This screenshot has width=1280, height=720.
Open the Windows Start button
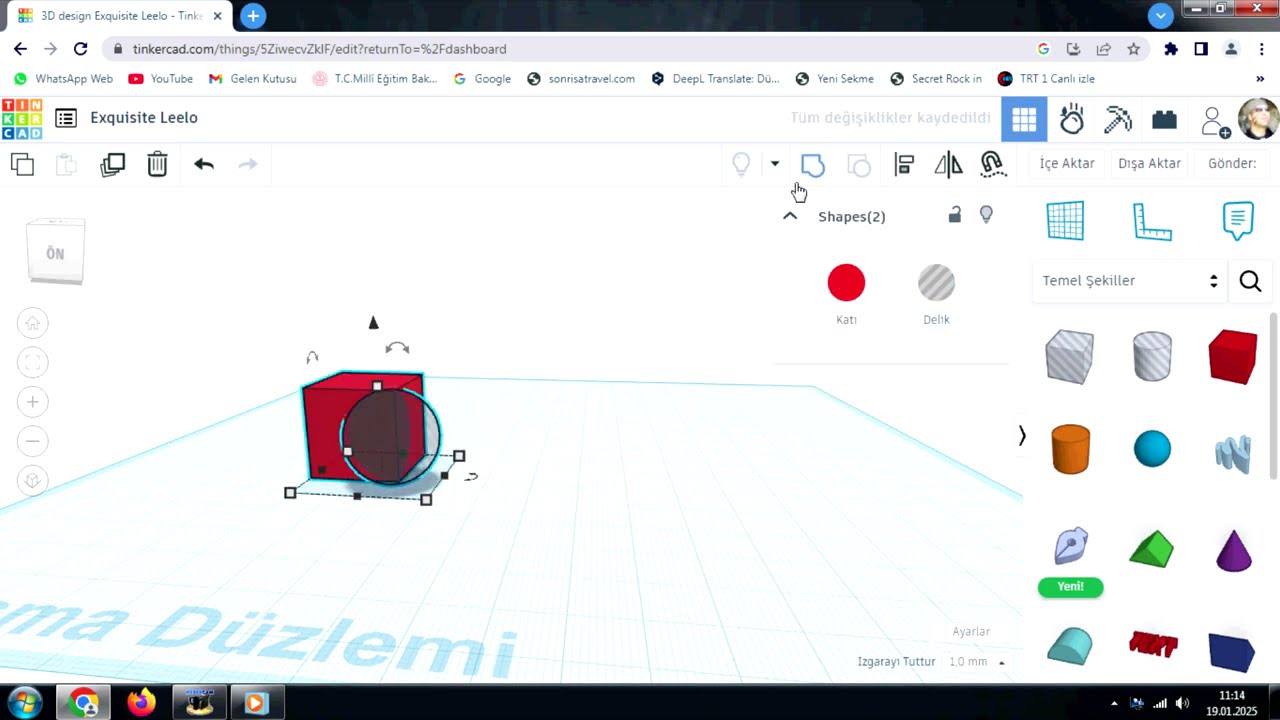click(x=23, y=703)
